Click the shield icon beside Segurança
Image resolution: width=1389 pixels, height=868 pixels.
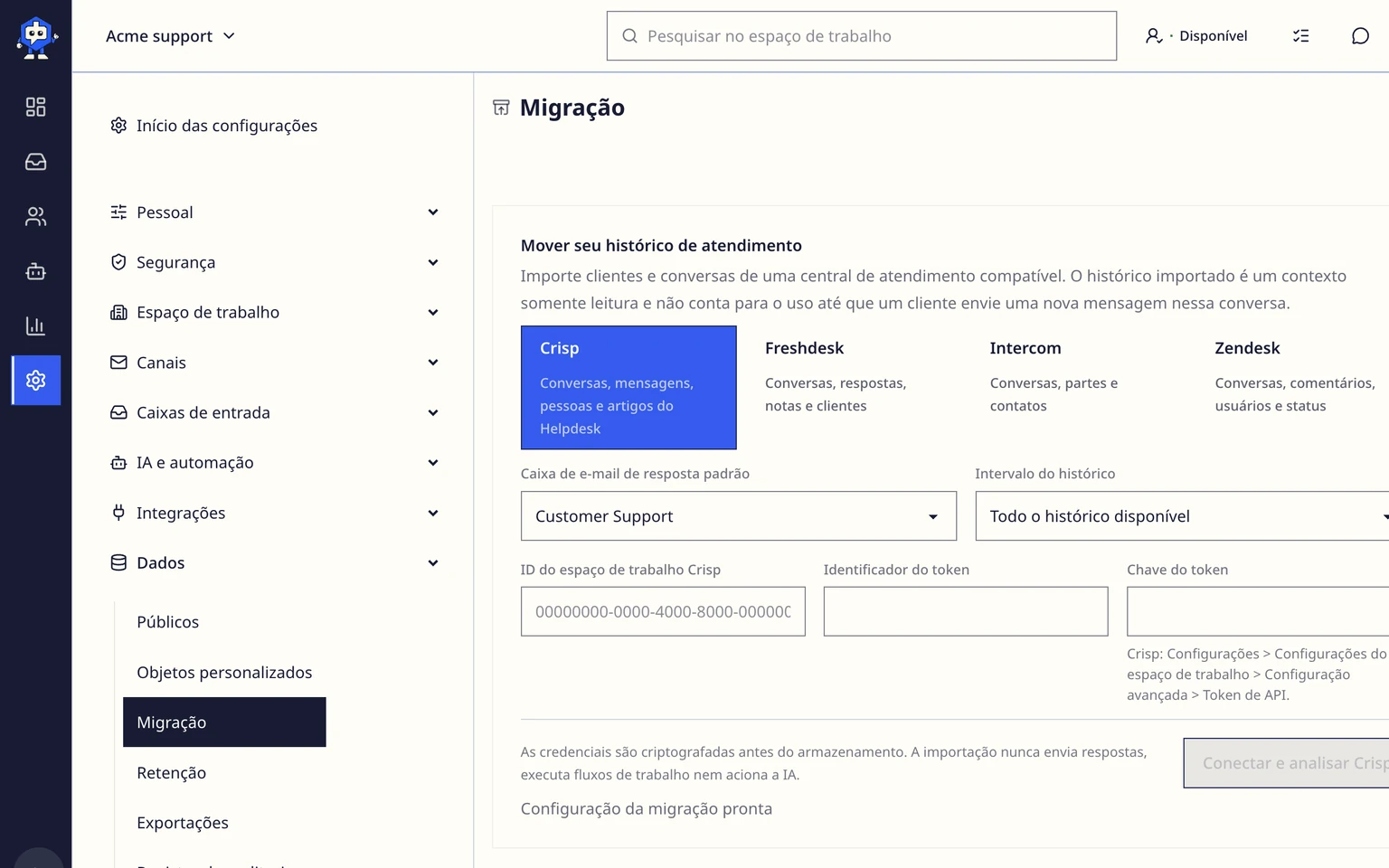(x=118, y=262)
